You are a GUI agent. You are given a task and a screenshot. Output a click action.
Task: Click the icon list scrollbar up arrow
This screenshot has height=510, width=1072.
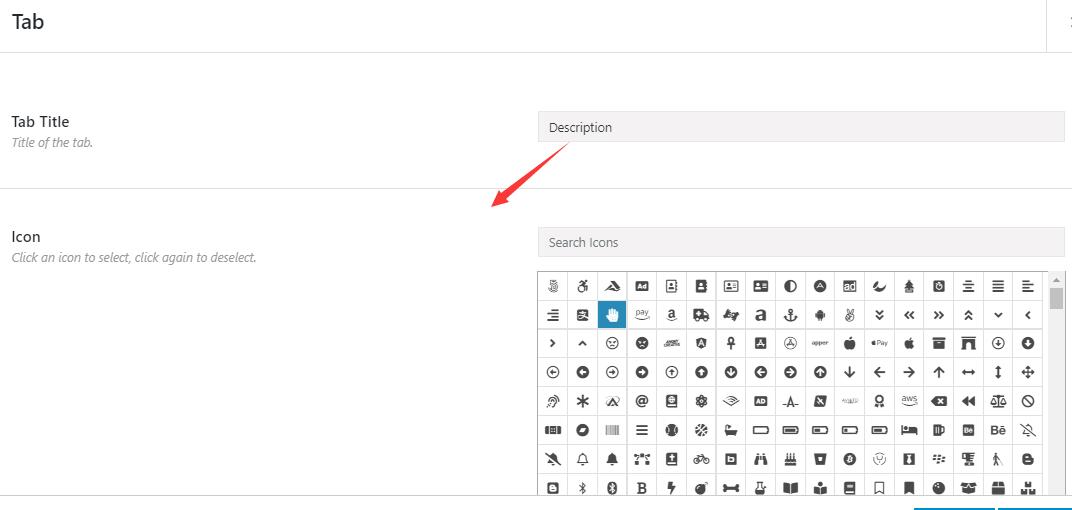1056,280
